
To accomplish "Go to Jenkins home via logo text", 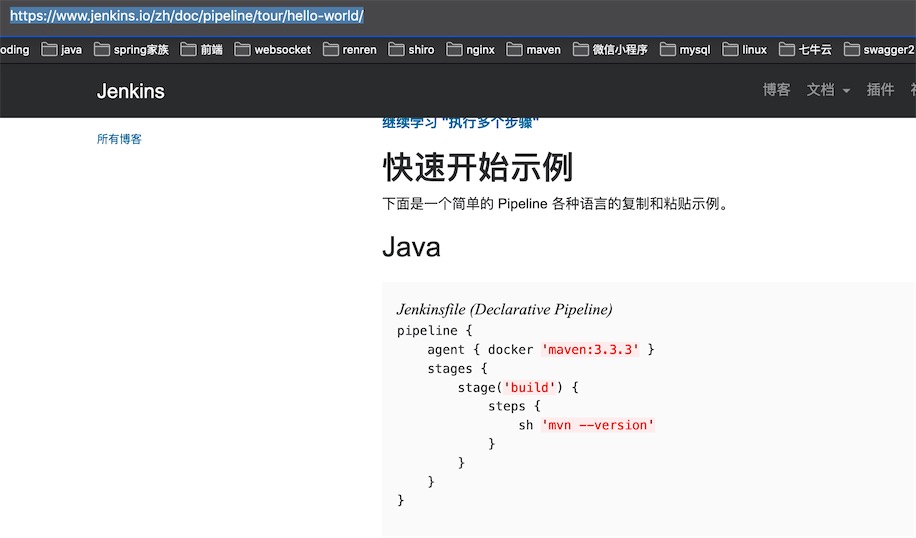I will pyautogui.click(x=131, y=91).
